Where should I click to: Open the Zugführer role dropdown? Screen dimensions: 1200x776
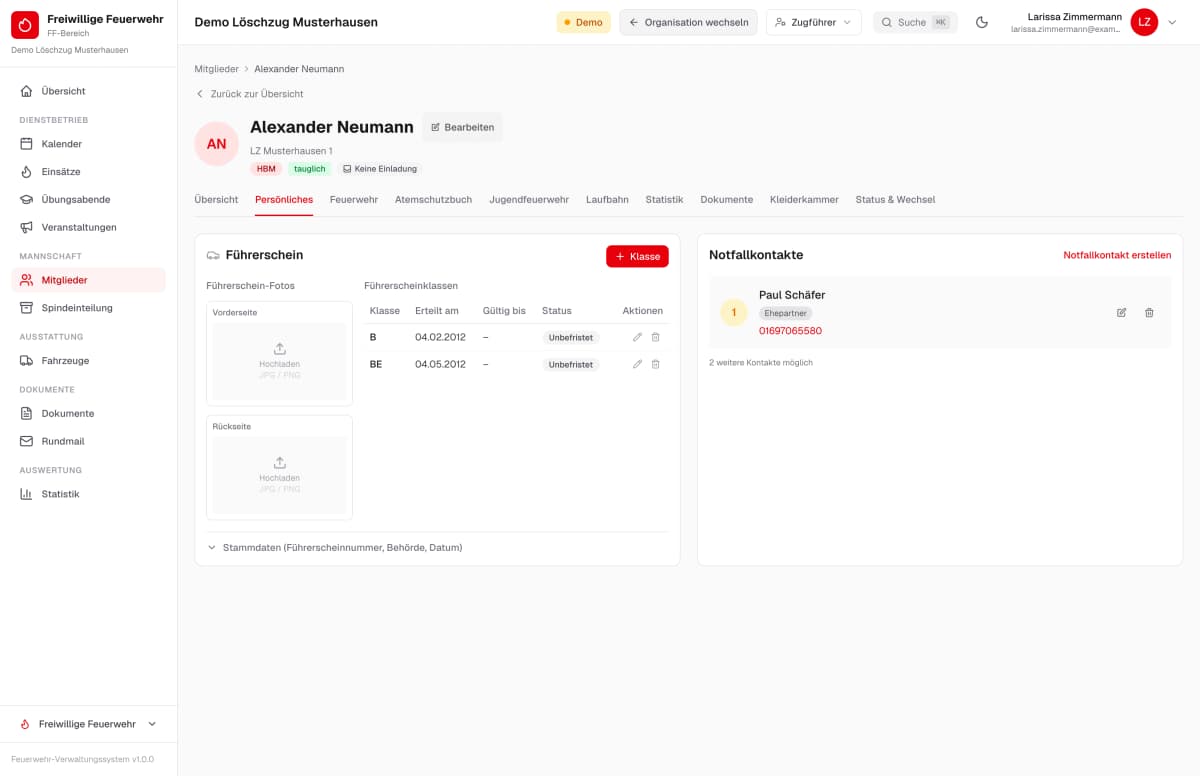[813, 22]
